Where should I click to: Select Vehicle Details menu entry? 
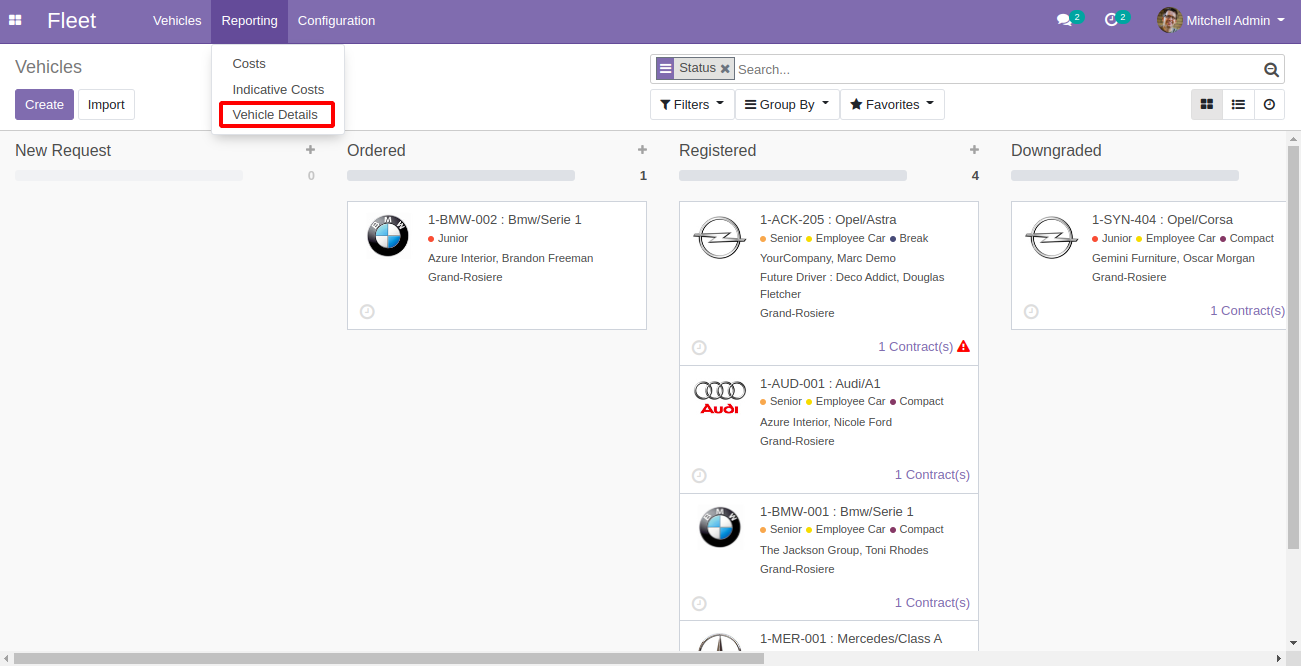pos(277,114)
